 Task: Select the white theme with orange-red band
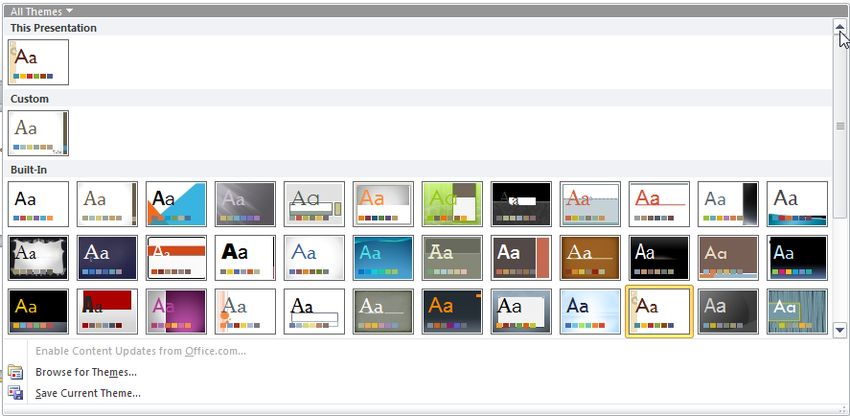(x=176, y=258)
